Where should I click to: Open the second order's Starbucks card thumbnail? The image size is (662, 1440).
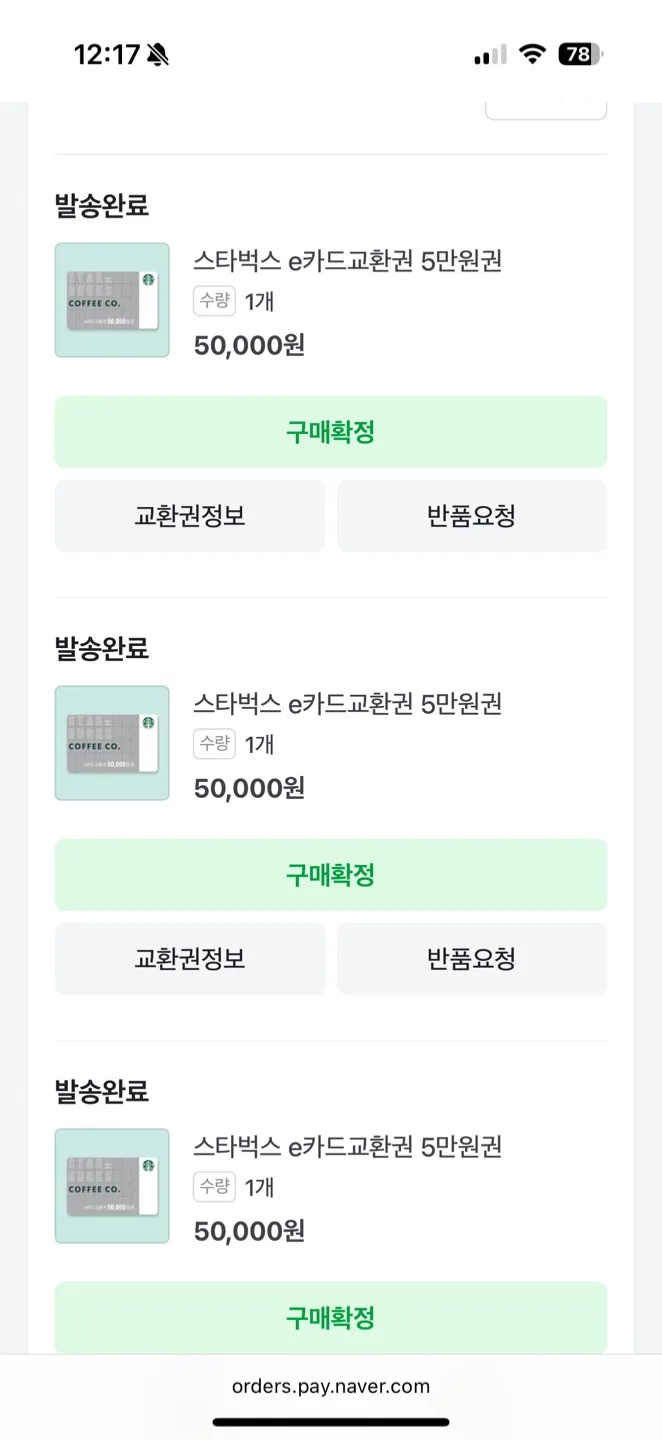pos(112,743)
